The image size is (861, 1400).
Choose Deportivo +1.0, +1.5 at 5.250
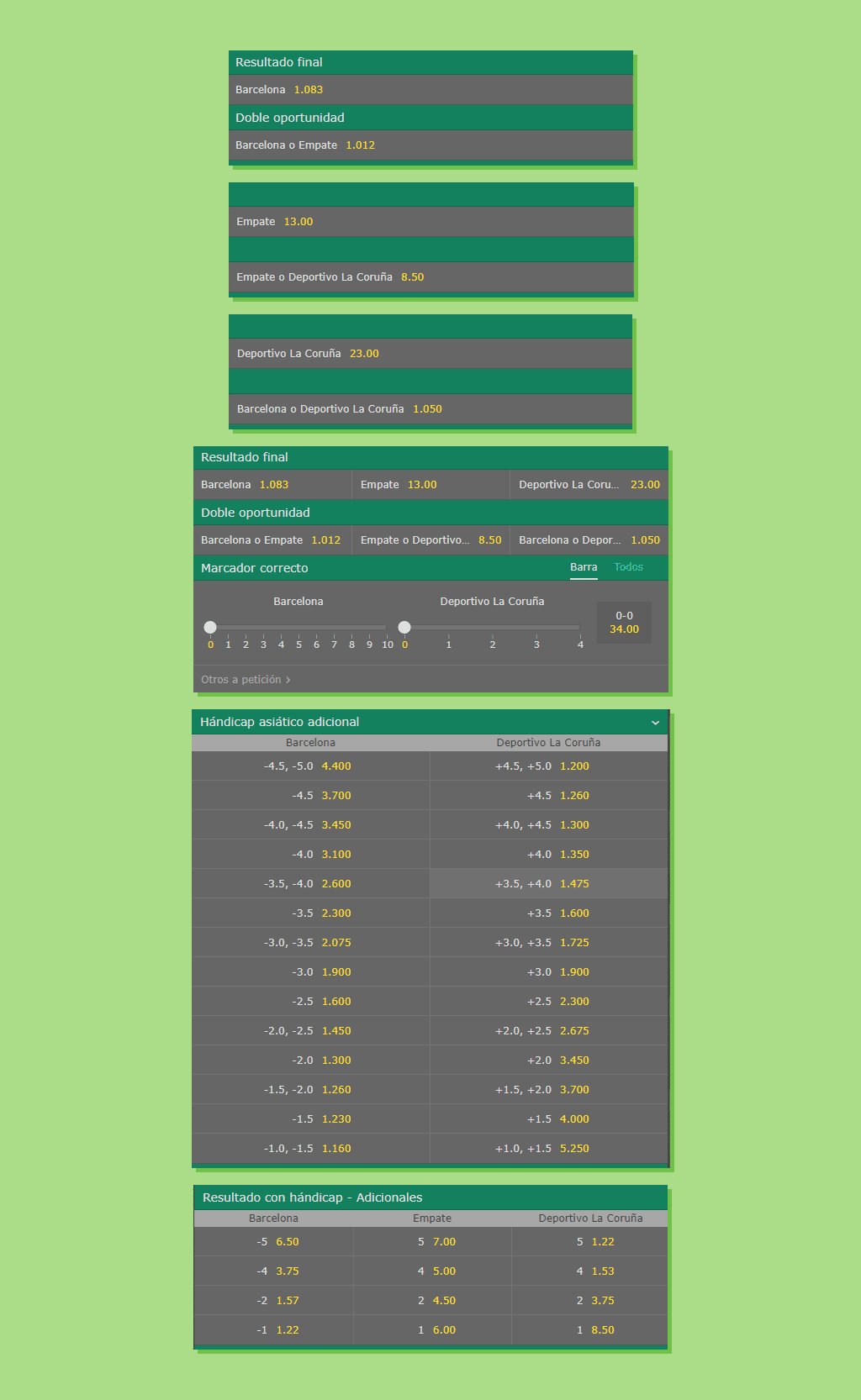548,1149
